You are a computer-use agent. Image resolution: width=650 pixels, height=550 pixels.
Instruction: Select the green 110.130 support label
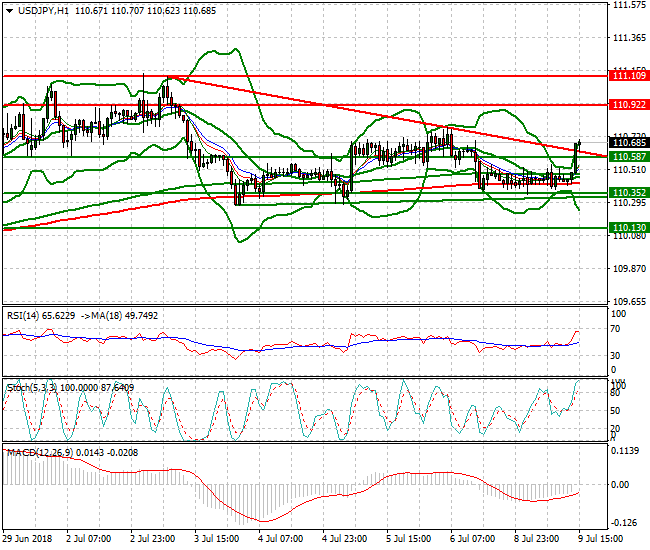[629, 228]
